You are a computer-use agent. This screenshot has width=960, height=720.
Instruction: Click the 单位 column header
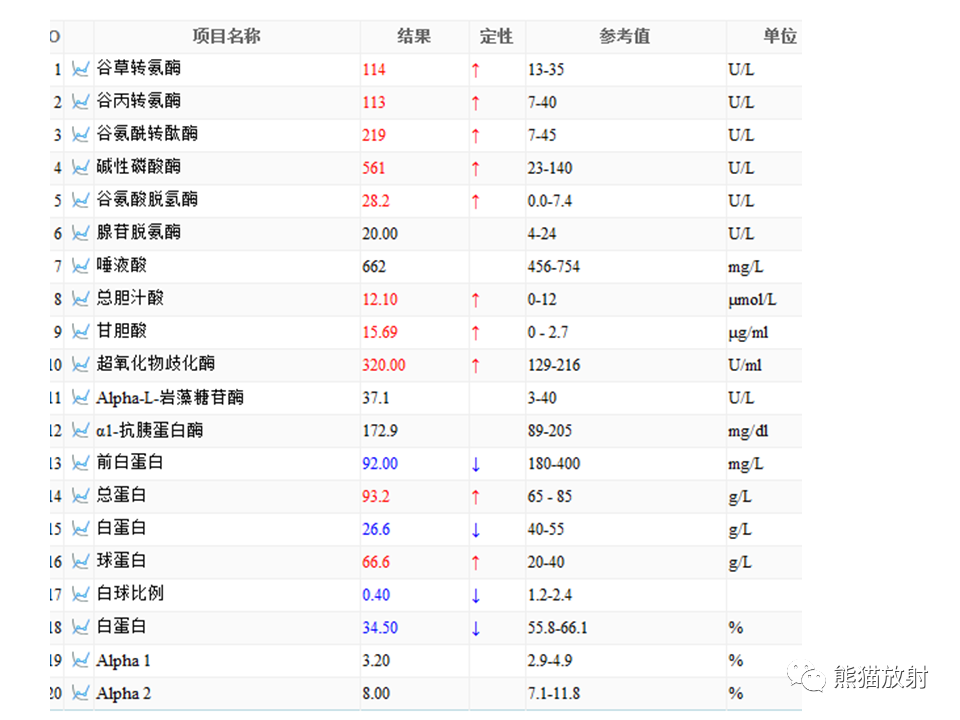[x=780, y=36]
